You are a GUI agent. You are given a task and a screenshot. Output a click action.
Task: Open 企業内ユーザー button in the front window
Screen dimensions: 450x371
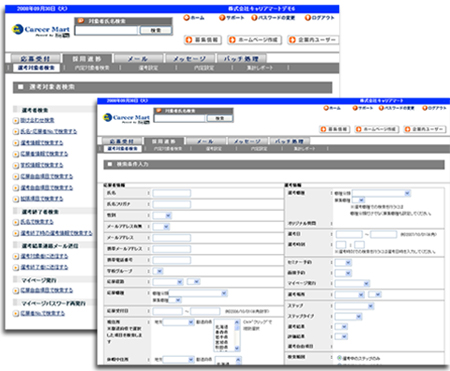(x=425, y=129)
